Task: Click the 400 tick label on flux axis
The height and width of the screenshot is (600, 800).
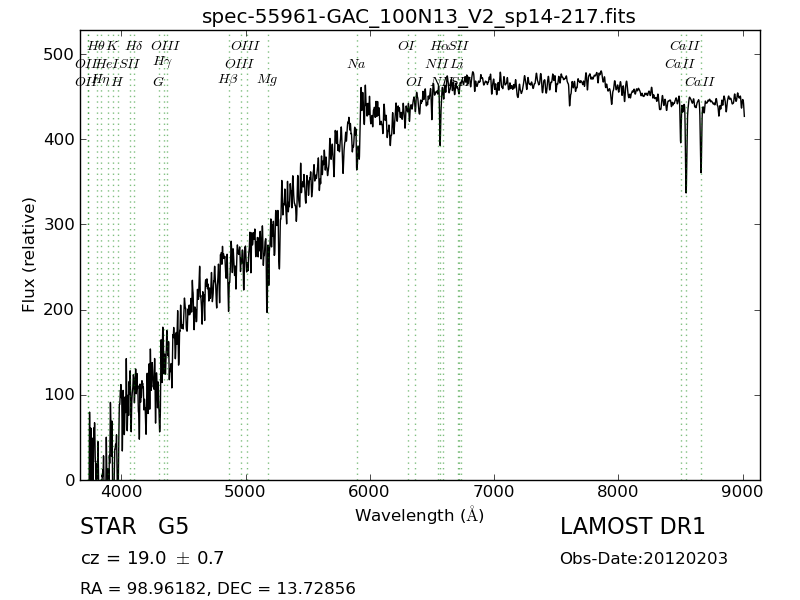Action: point(59,139)
